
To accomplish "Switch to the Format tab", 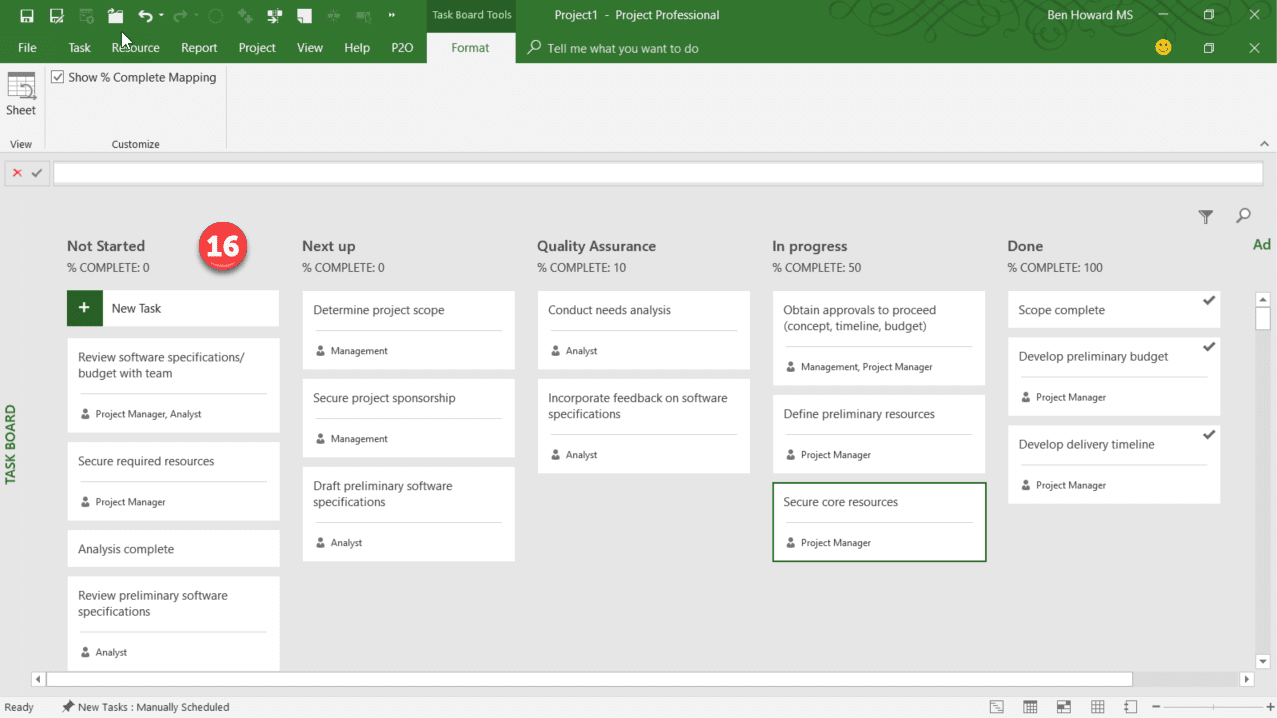I will pyautogui.click(x=470, y=47).
